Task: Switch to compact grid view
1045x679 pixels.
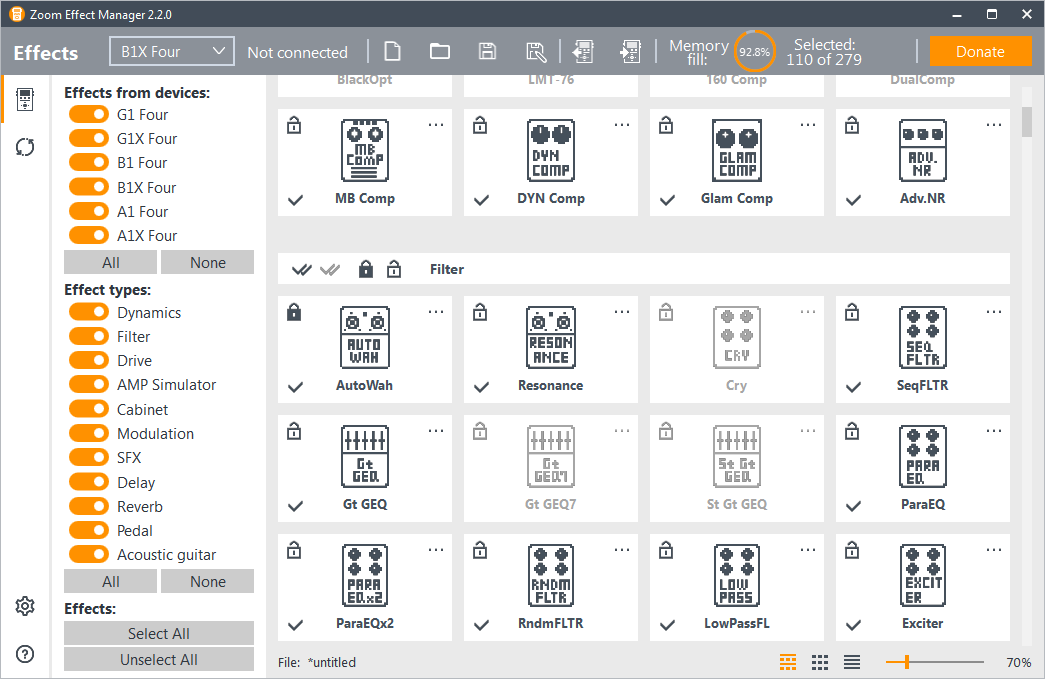Action: click(820, 662)
